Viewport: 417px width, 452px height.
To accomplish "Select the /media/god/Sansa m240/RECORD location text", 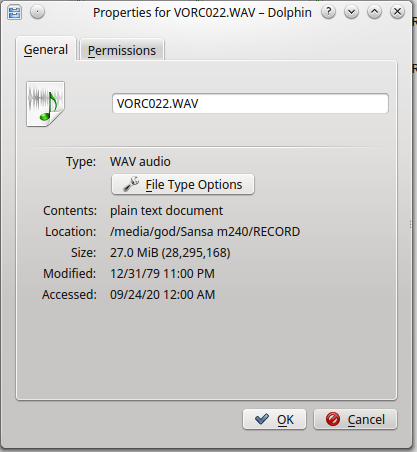I will [x=205, y=232].
